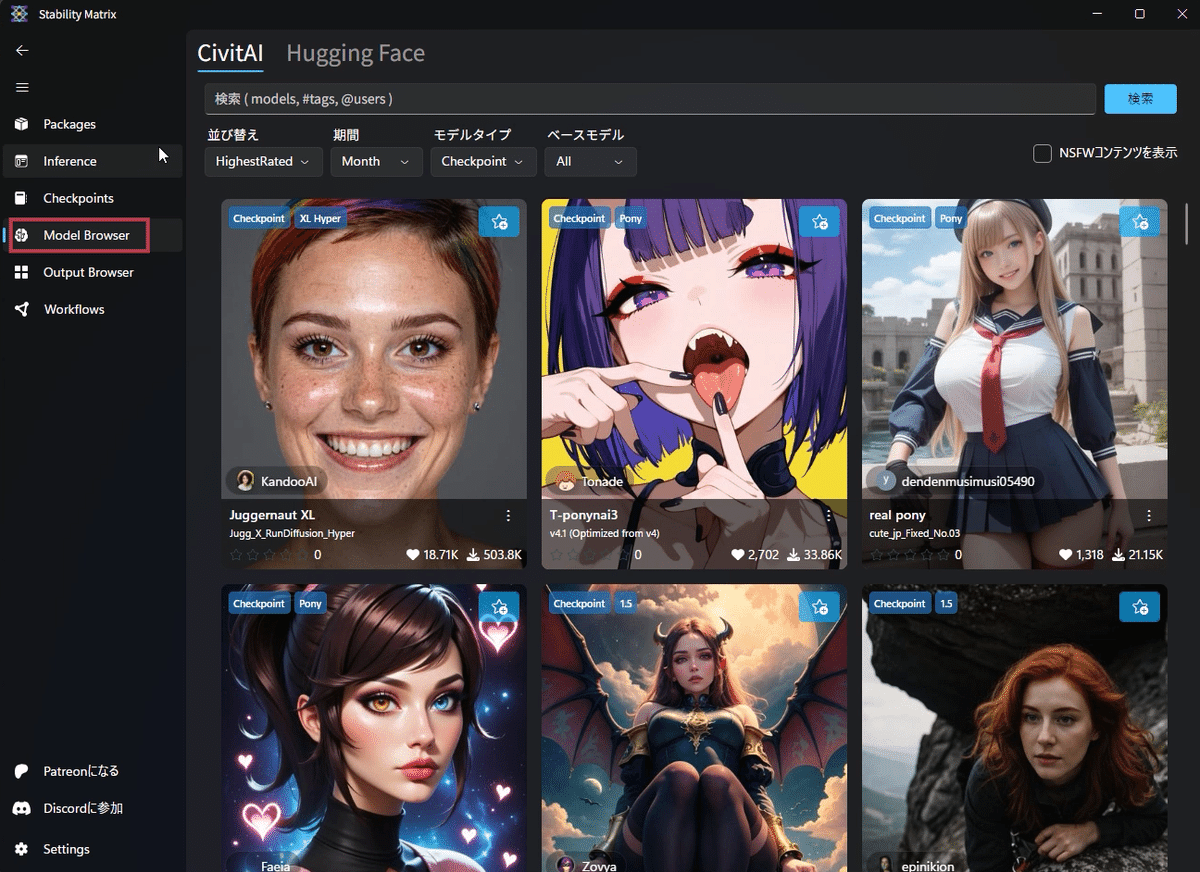1200x872 pixels.
Task: Open Output Browser in sidebar
Action: coord(93,272)
